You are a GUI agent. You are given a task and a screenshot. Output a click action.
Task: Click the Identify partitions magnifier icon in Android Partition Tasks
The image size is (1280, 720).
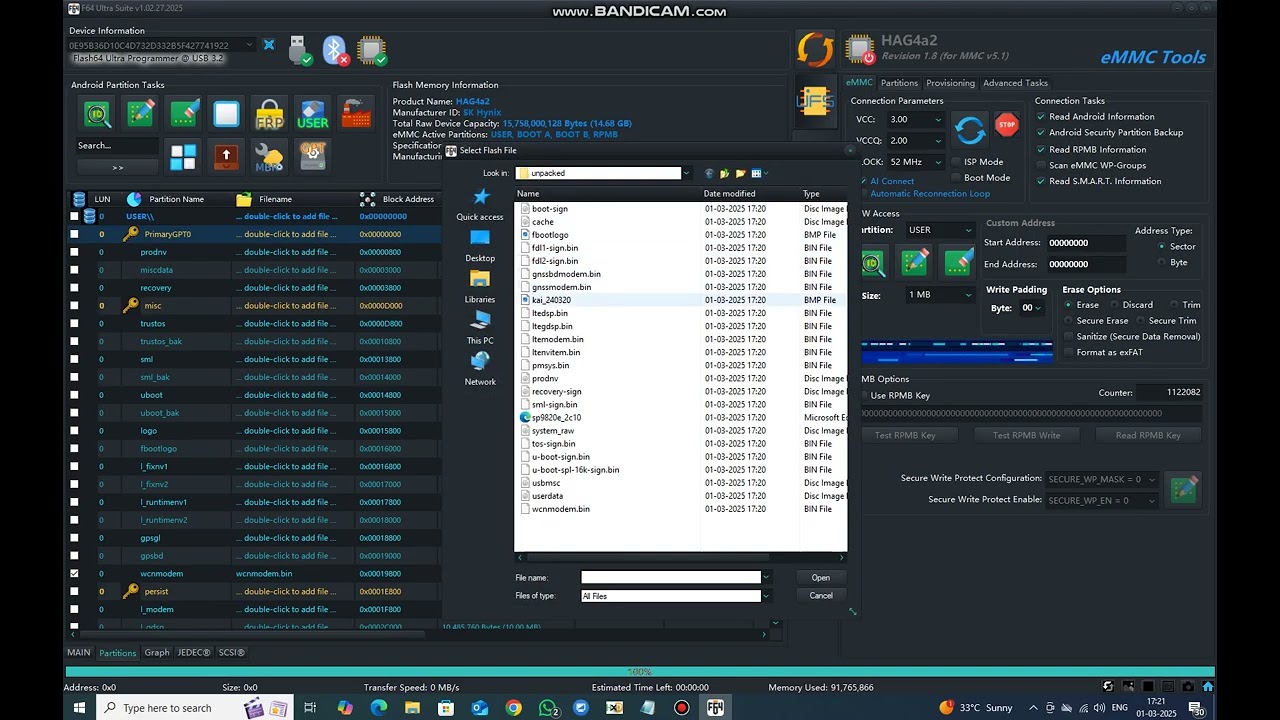click(x=97, y=114)
